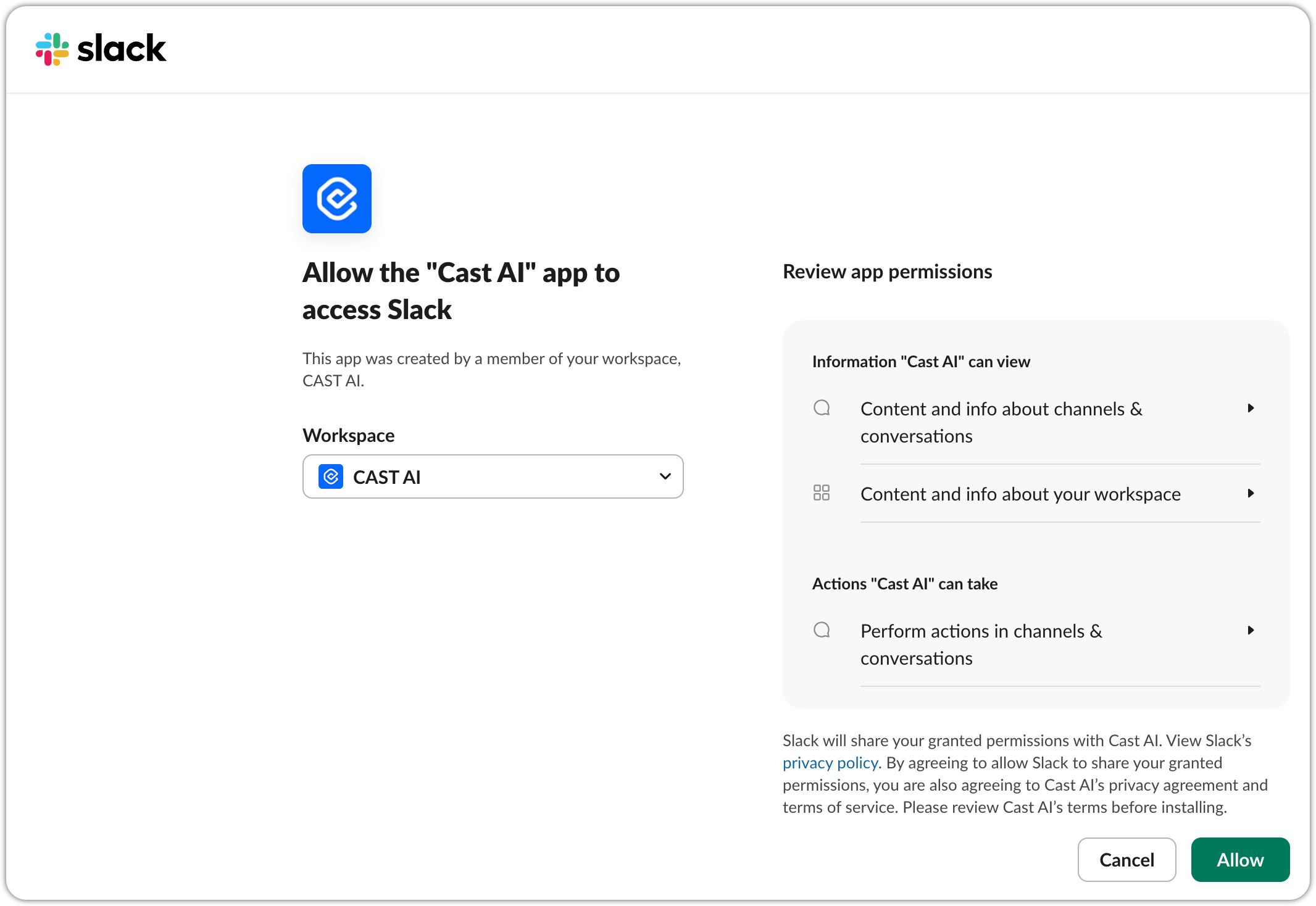Open Slack's privacy policy link

[x=830, y=763]
